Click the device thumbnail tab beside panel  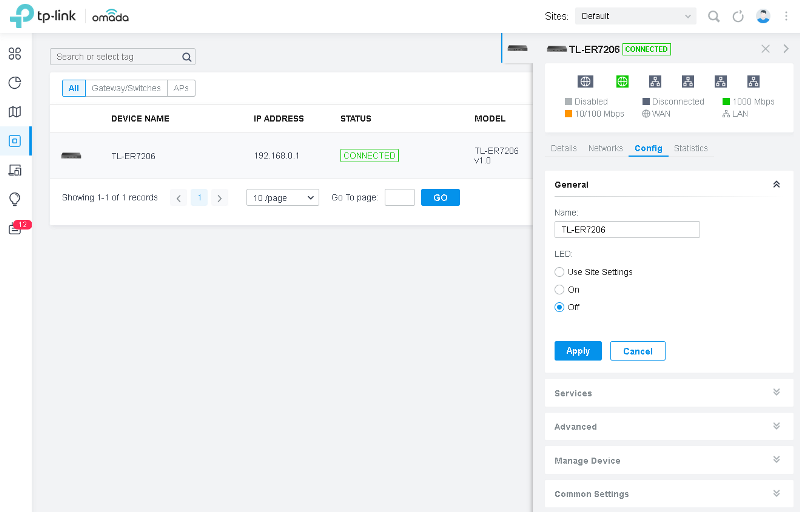click(x=517, y=48)
